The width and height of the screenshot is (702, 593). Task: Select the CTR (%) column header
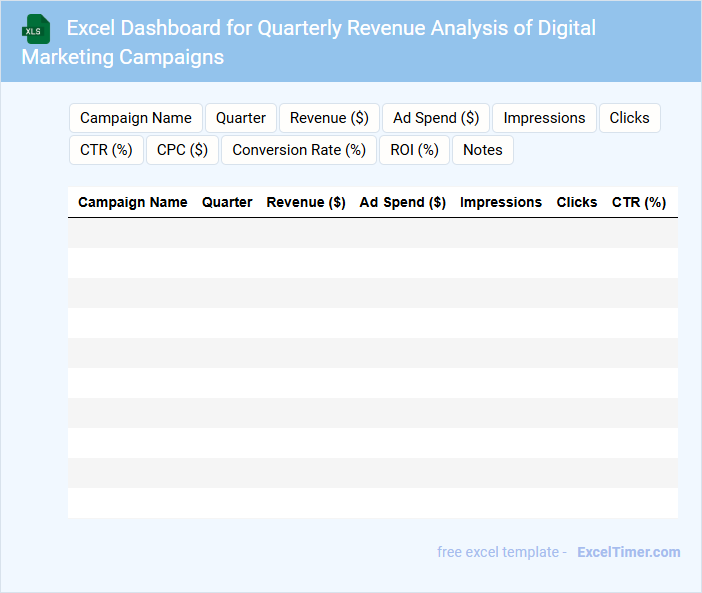point(639,202)
